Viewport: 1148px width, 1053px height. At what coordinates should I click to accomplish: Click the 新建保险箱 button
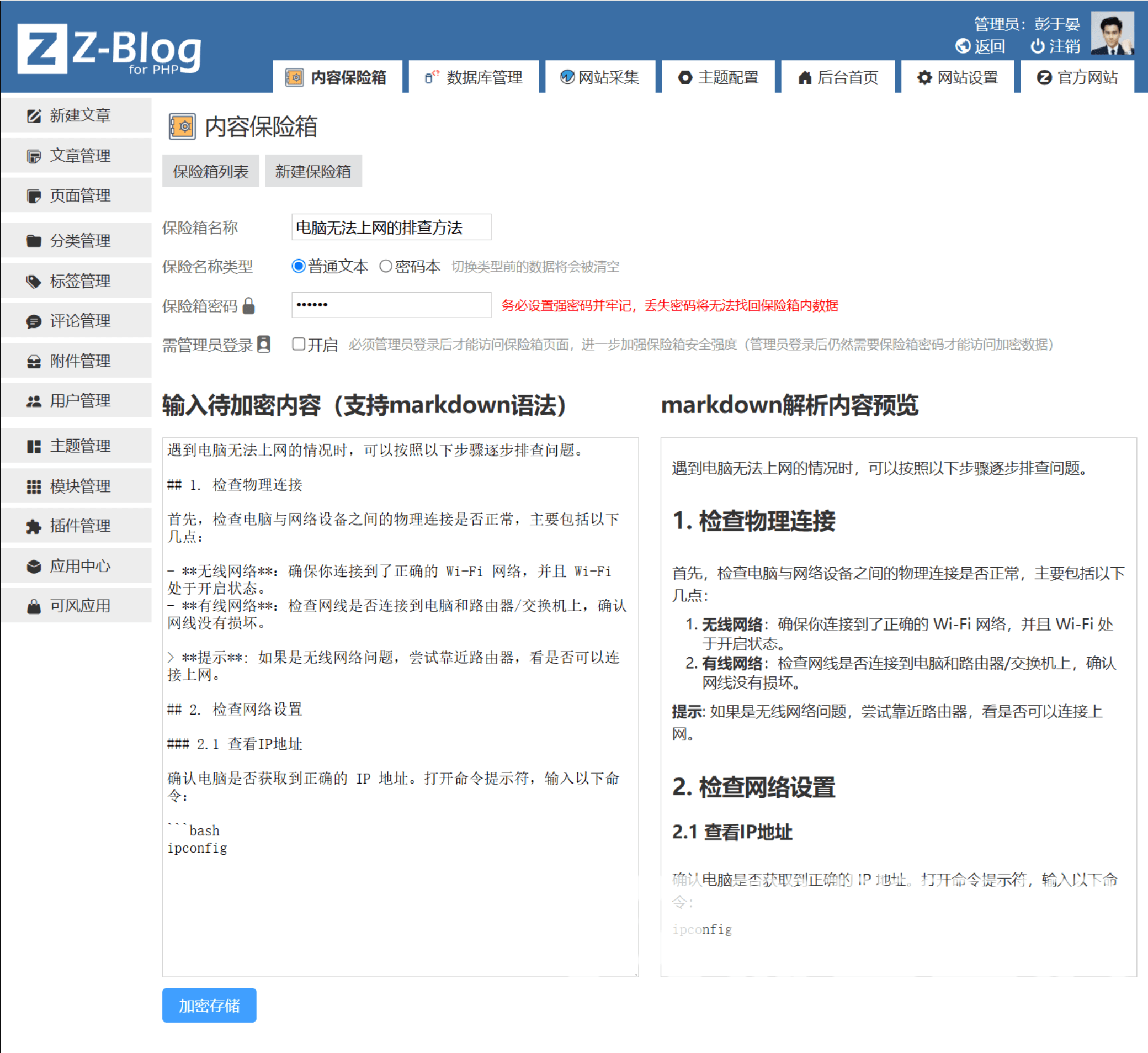tap(312, 172)
